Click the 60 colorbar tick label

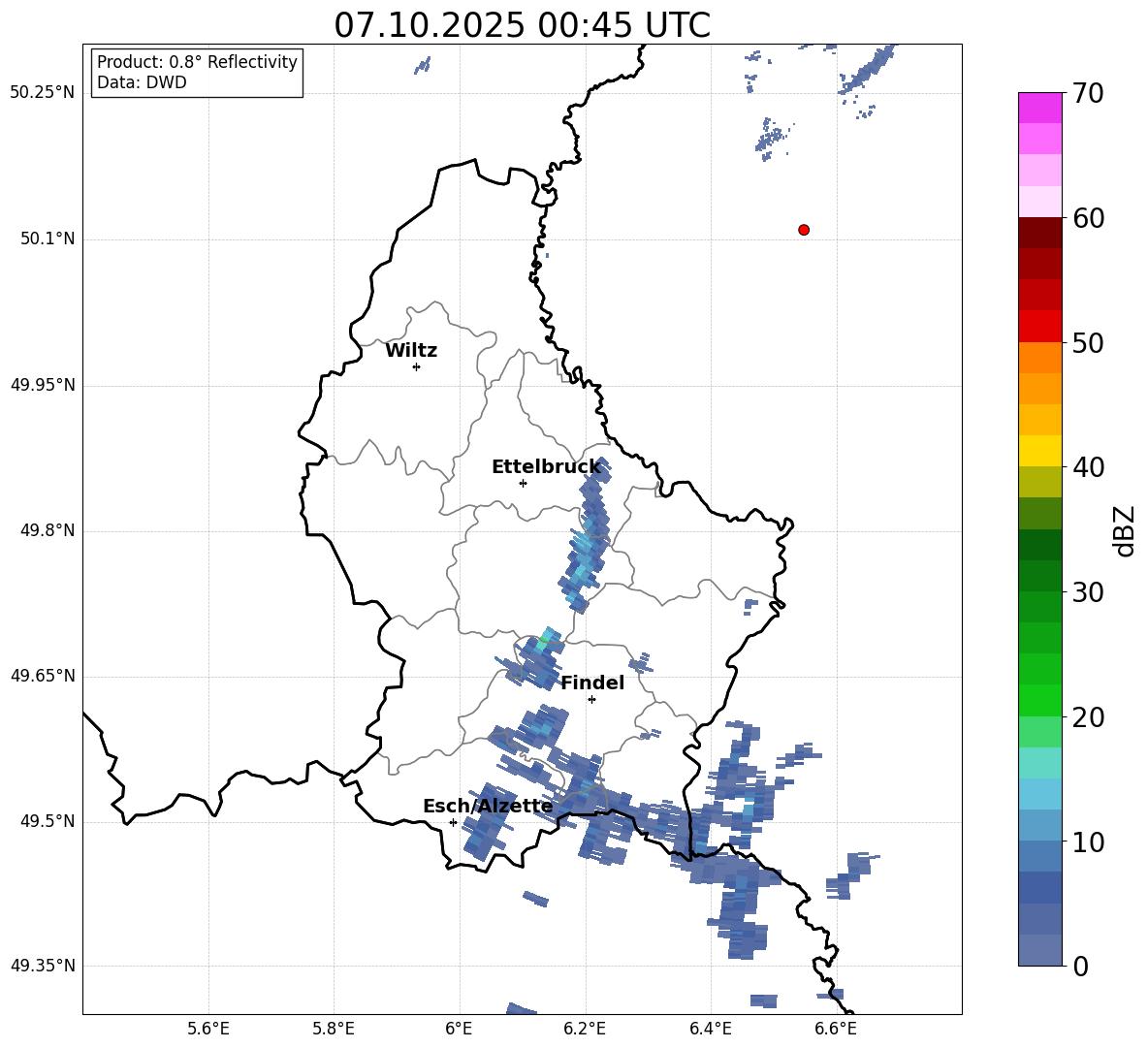(1088, 218)
